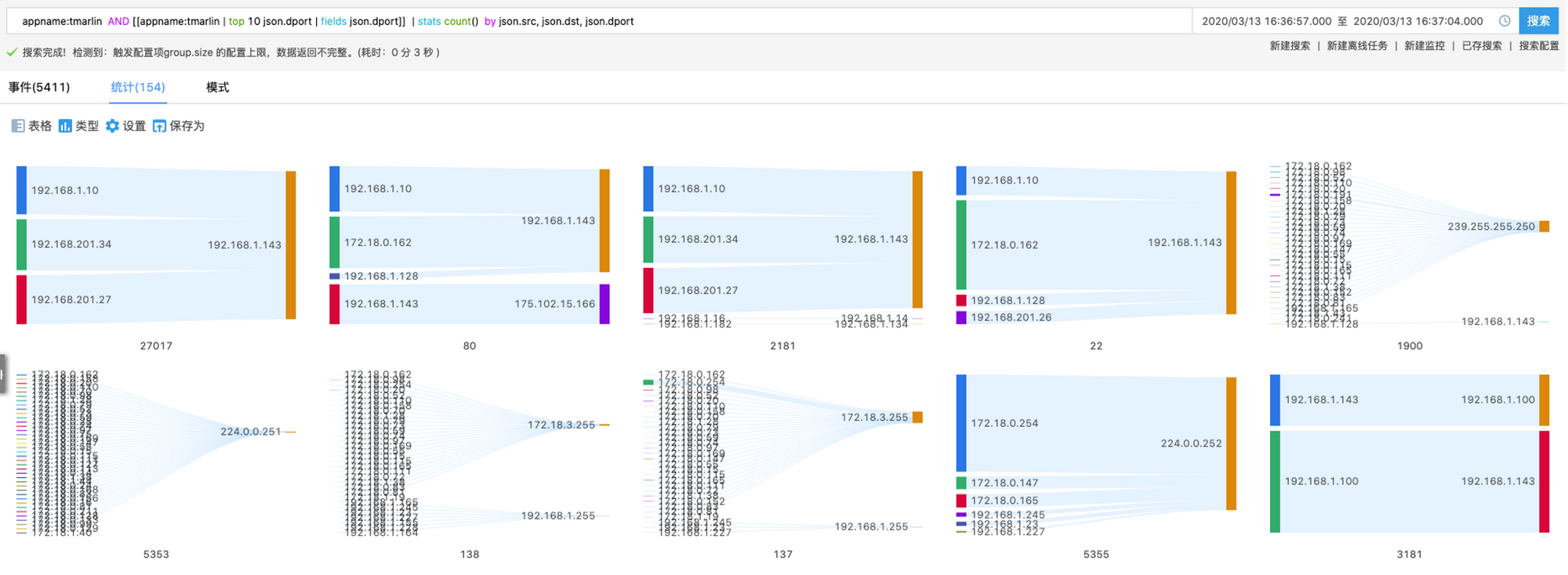Open 新建监控 link
The image size is (1568, 575).
tap(1424, 46)
